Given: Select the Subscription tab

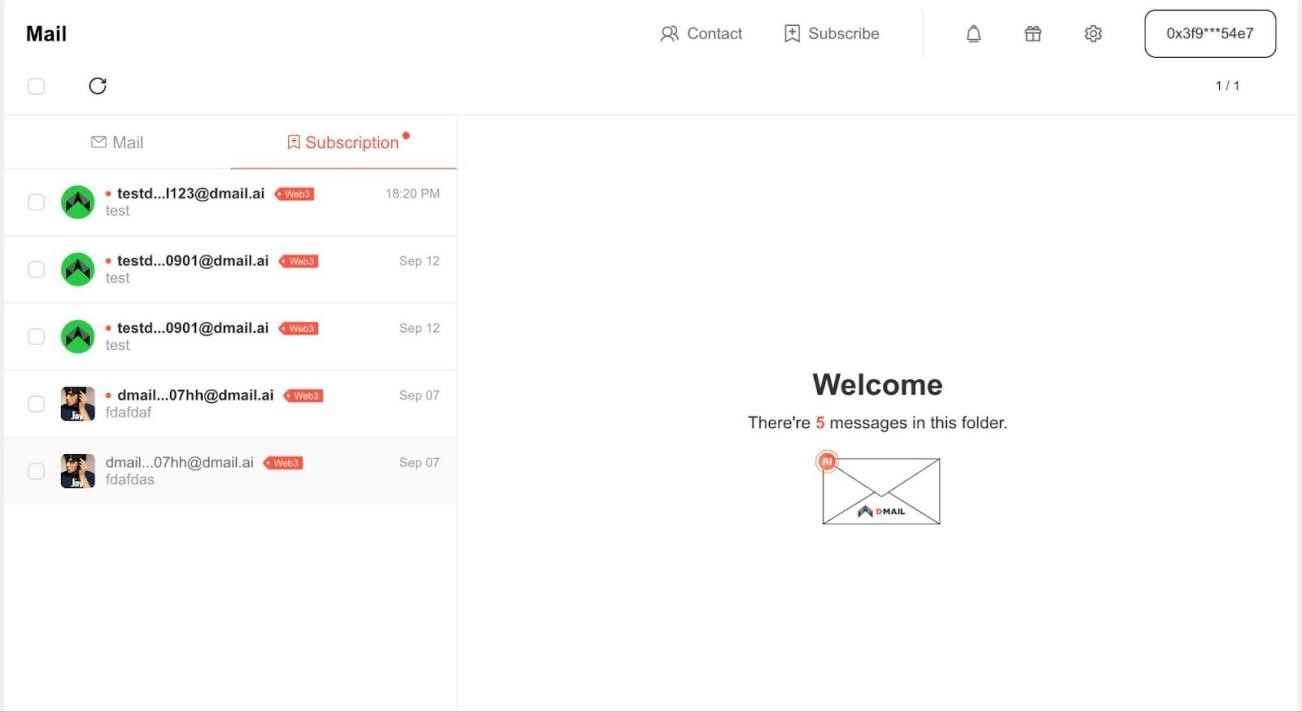Looking at the screenshot, I should (343, 142).
